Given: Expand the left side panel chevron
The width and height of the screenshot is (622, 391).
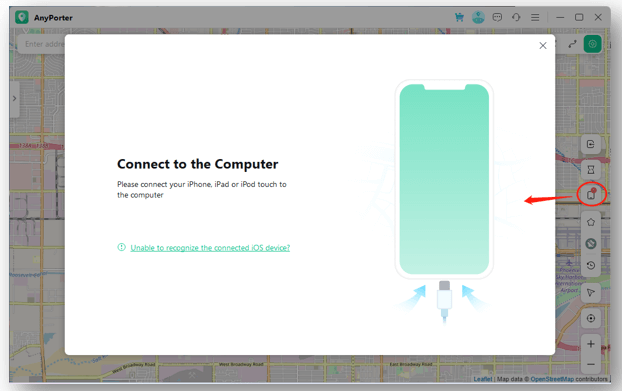Looking at the screenshot, I should click(14, 99).
